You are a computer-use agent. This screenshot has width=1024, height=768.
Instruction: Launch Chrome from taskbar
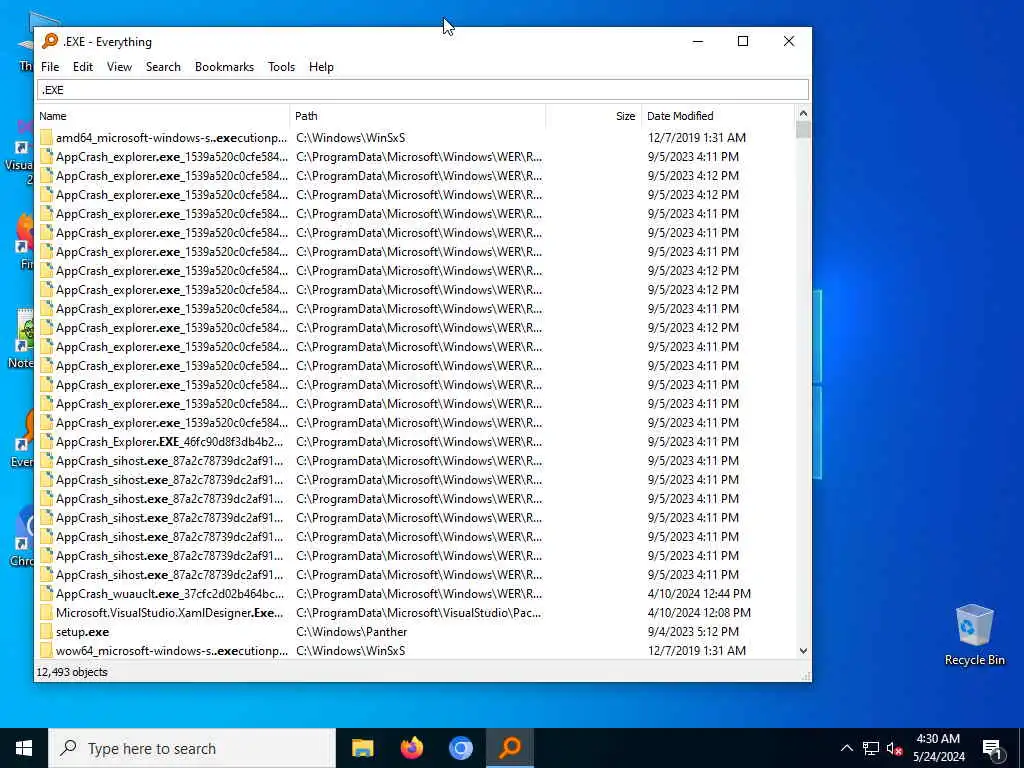coord(460,748)
